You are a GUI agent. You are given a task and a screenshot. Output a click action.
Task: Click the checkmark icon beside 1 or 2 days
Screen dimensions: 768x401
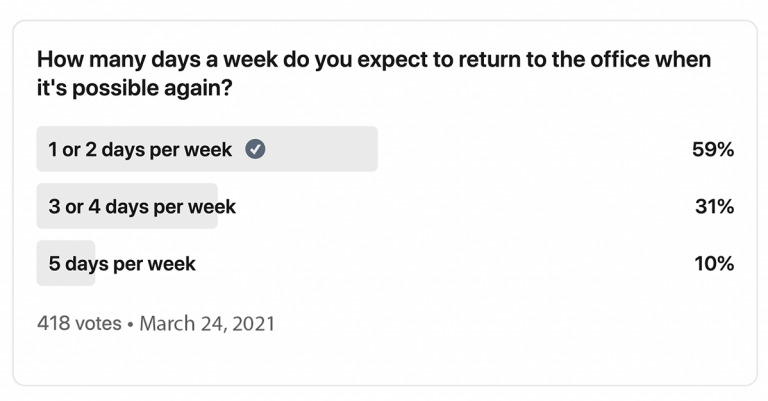coord(256,150)
